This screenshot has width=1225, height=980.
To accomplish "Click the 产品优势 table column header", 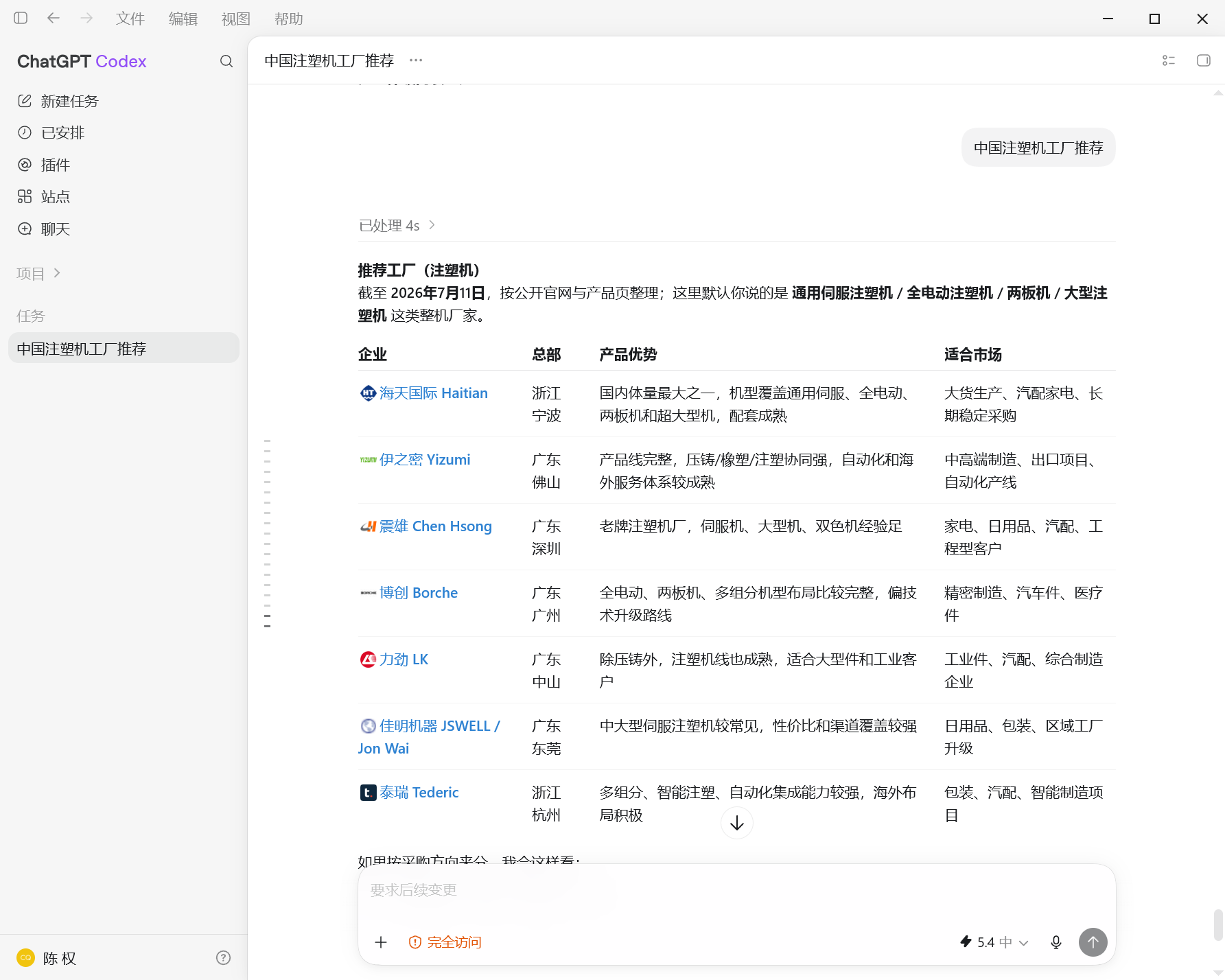I will pos(628,354).
